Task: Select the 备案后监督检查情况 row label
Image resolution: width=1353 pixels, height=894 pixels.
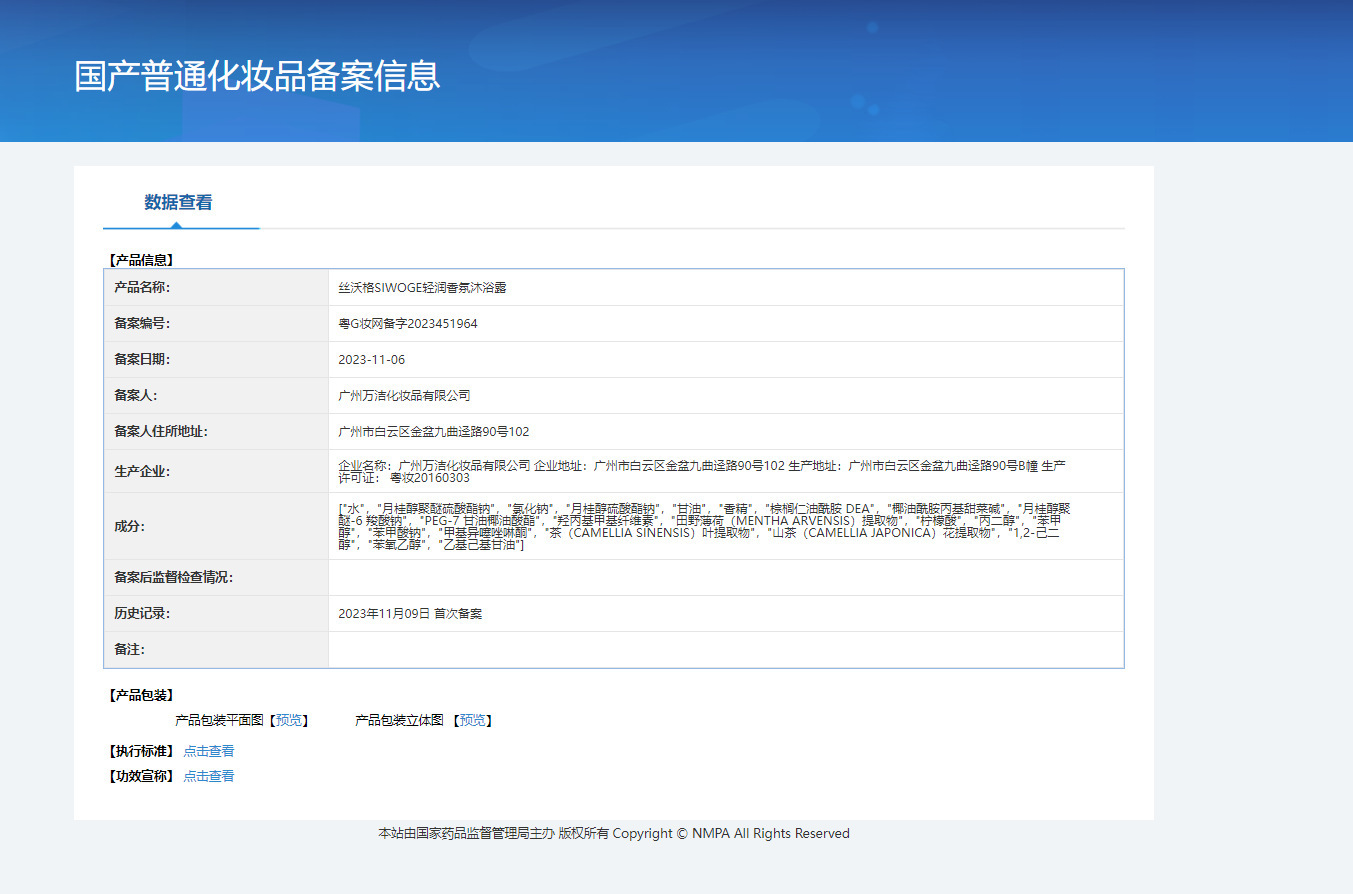Action: pos(174,578)
